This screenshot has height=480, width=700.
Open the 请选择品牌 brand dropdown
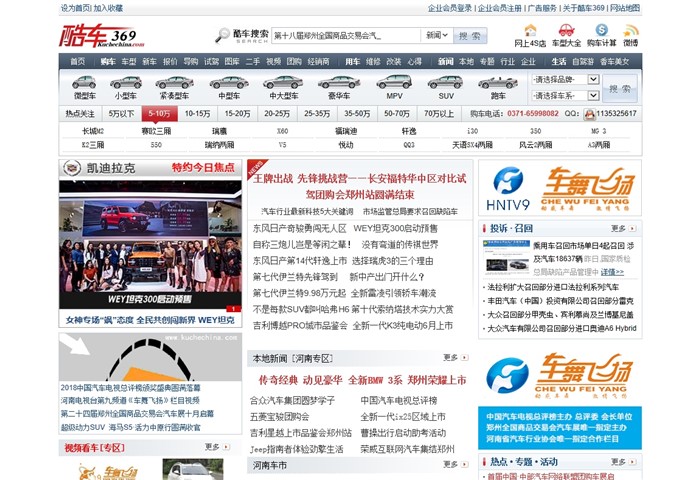565,79
